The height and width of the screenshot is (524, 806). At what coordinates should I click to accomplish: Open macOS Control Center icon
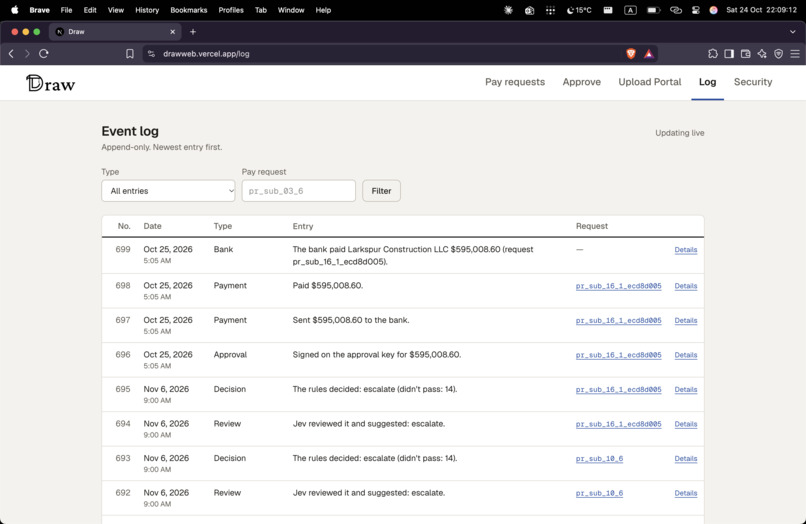(x=695, y=10)
